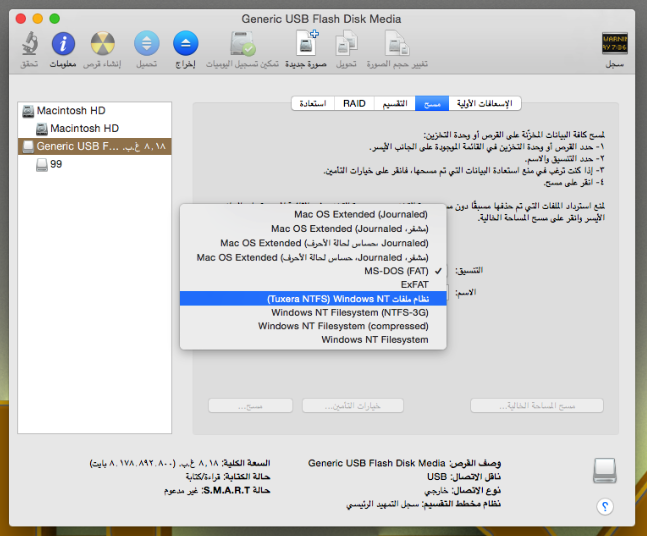Click the Convert toolbar icon
Viewport: 647px width, 536px height.
(346, 43)
